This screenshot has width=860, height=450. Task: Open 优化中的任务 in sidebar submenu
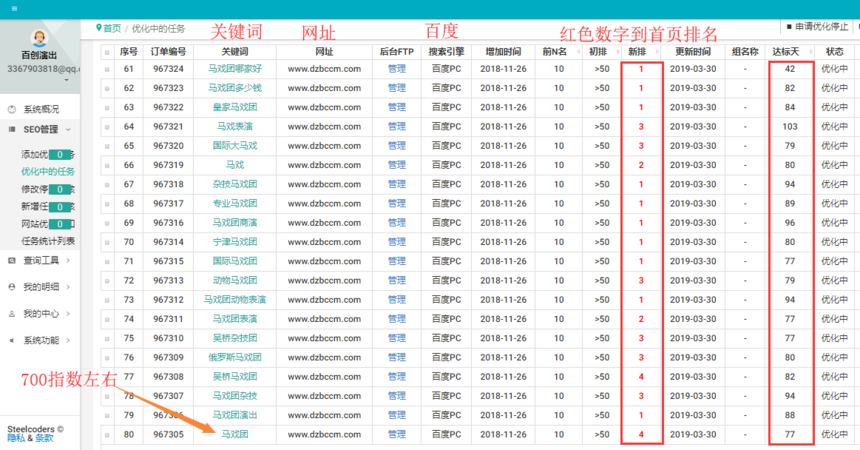[48, 171]
